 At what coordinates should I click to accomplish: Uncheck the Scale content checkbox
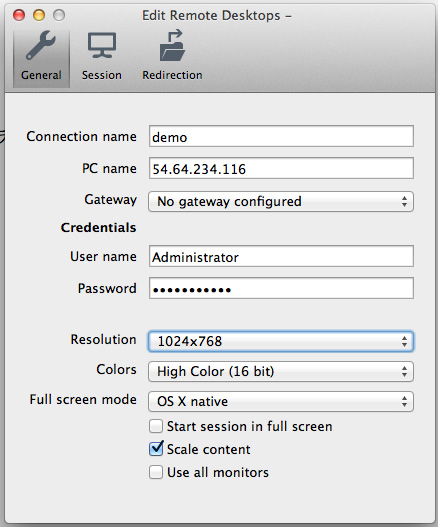156,449
